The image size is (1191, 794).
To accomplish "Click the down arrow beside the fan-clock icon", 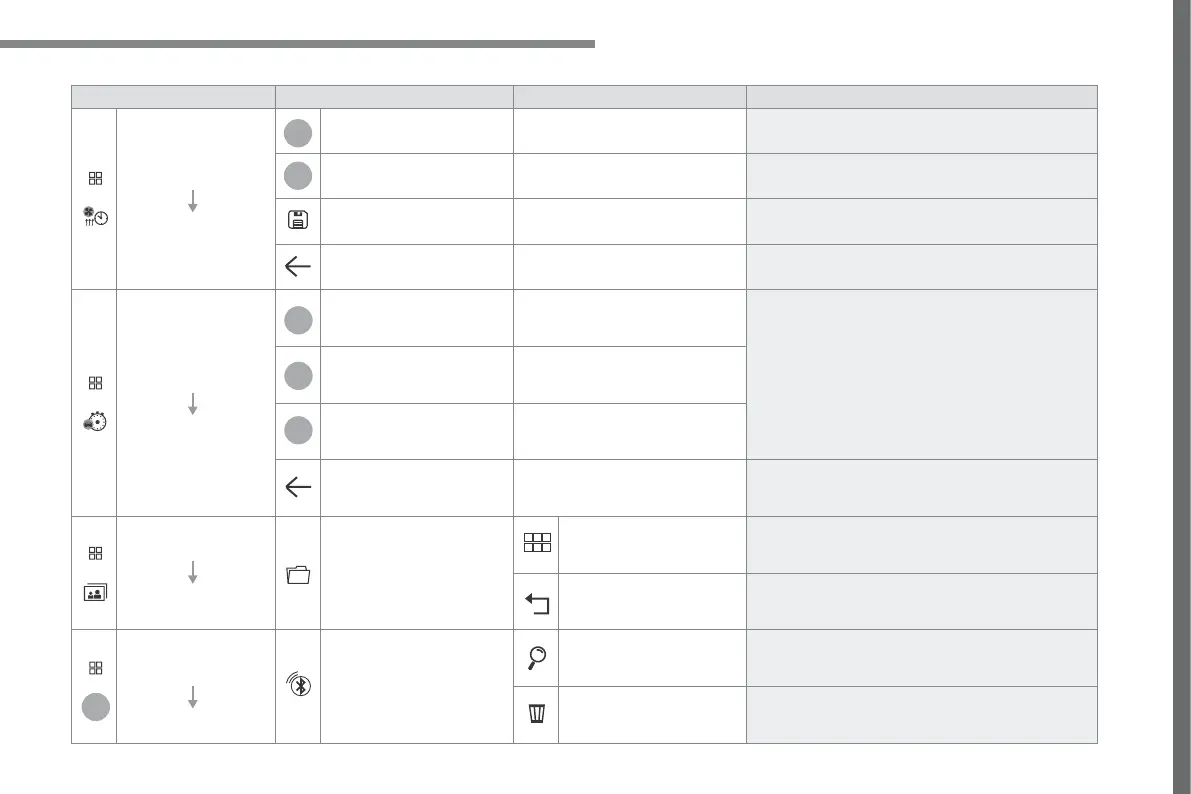I will pyautogui.click(x=193, y=199).
